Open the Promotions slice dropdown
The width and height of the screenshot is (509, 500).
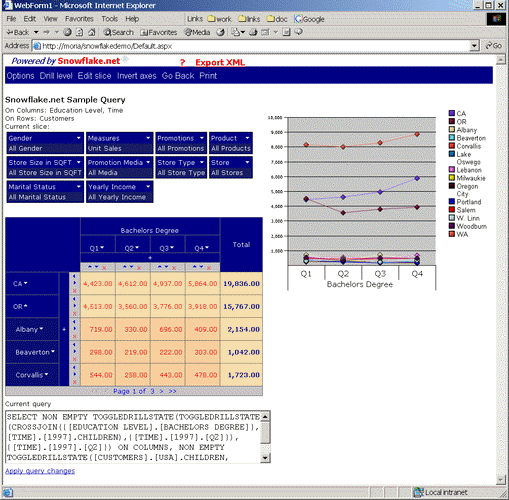click(202, 138)
